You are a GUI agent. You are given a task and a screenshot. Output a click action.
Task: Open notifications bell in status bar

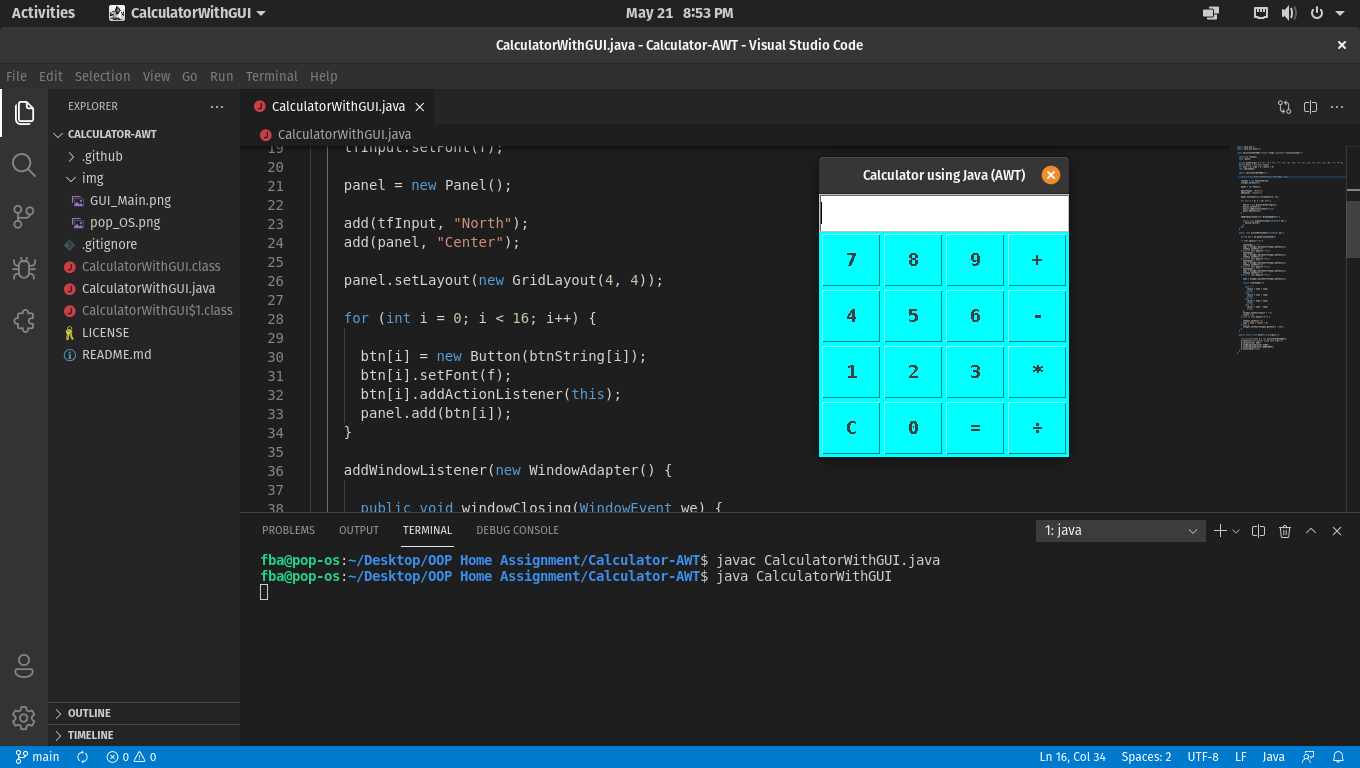pyautogui.click(x=1338, y=757)
